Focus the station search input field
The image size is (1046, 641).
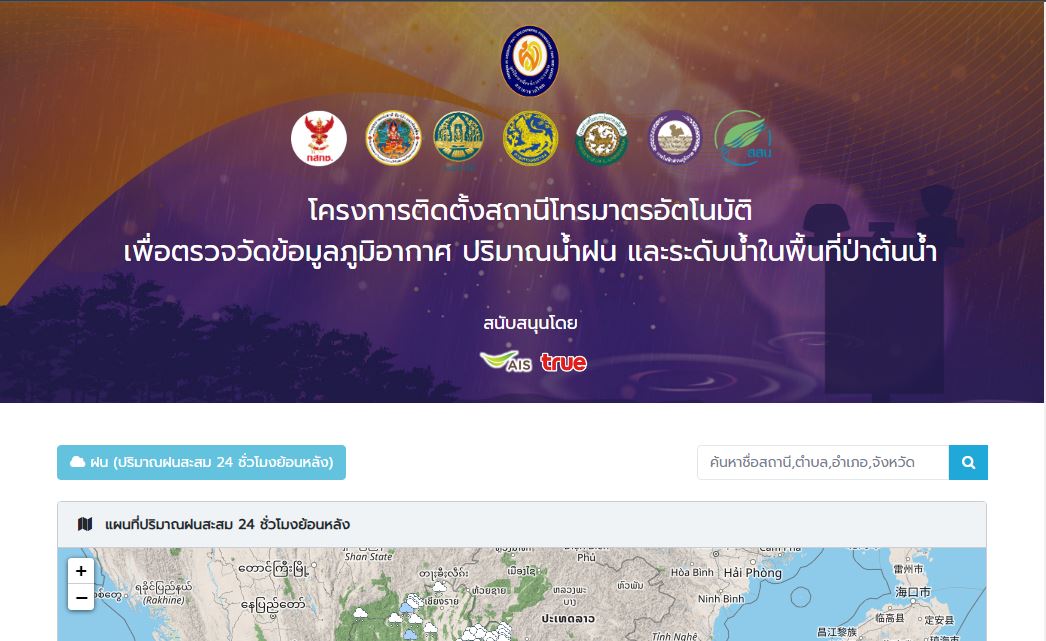823,462
